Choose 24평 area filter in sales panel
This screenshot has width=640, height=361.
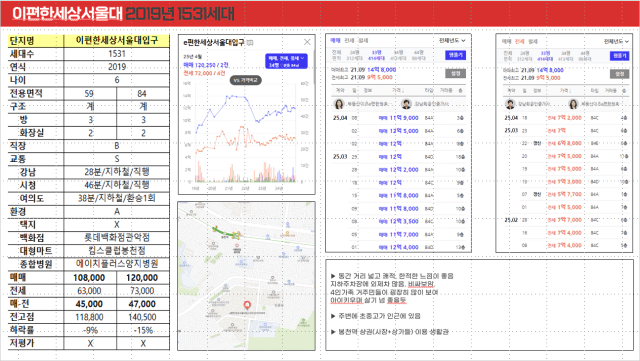[x=354, y=55]
